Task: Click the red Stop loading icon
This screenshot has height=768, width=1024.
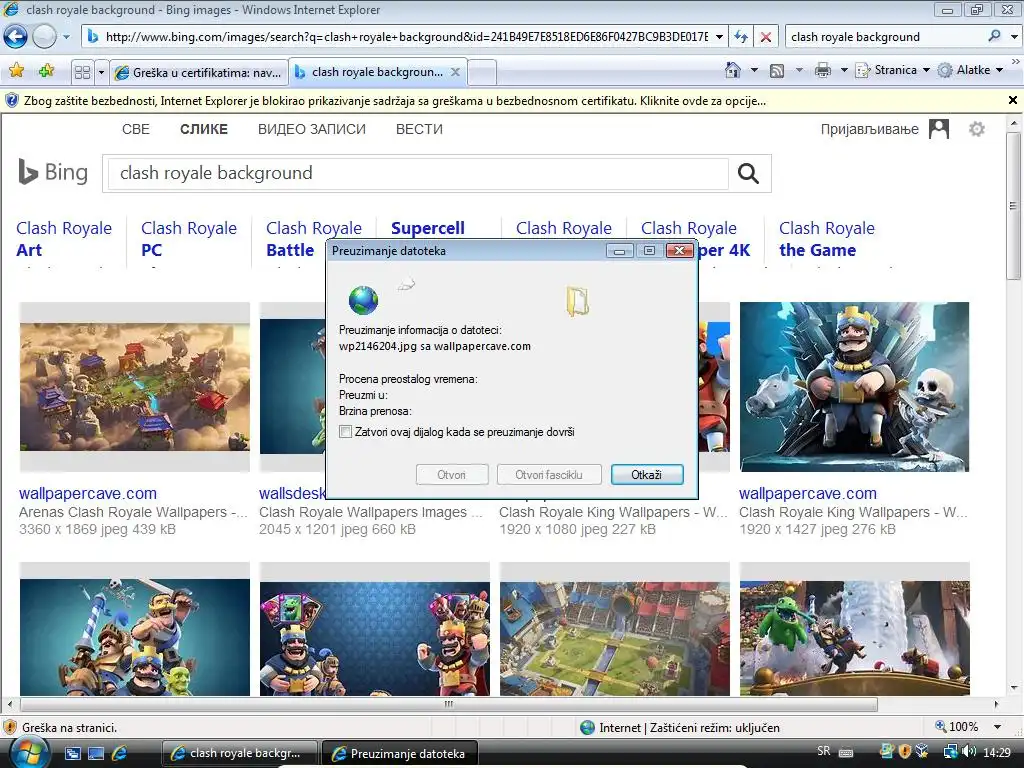Action: (765, 37)
